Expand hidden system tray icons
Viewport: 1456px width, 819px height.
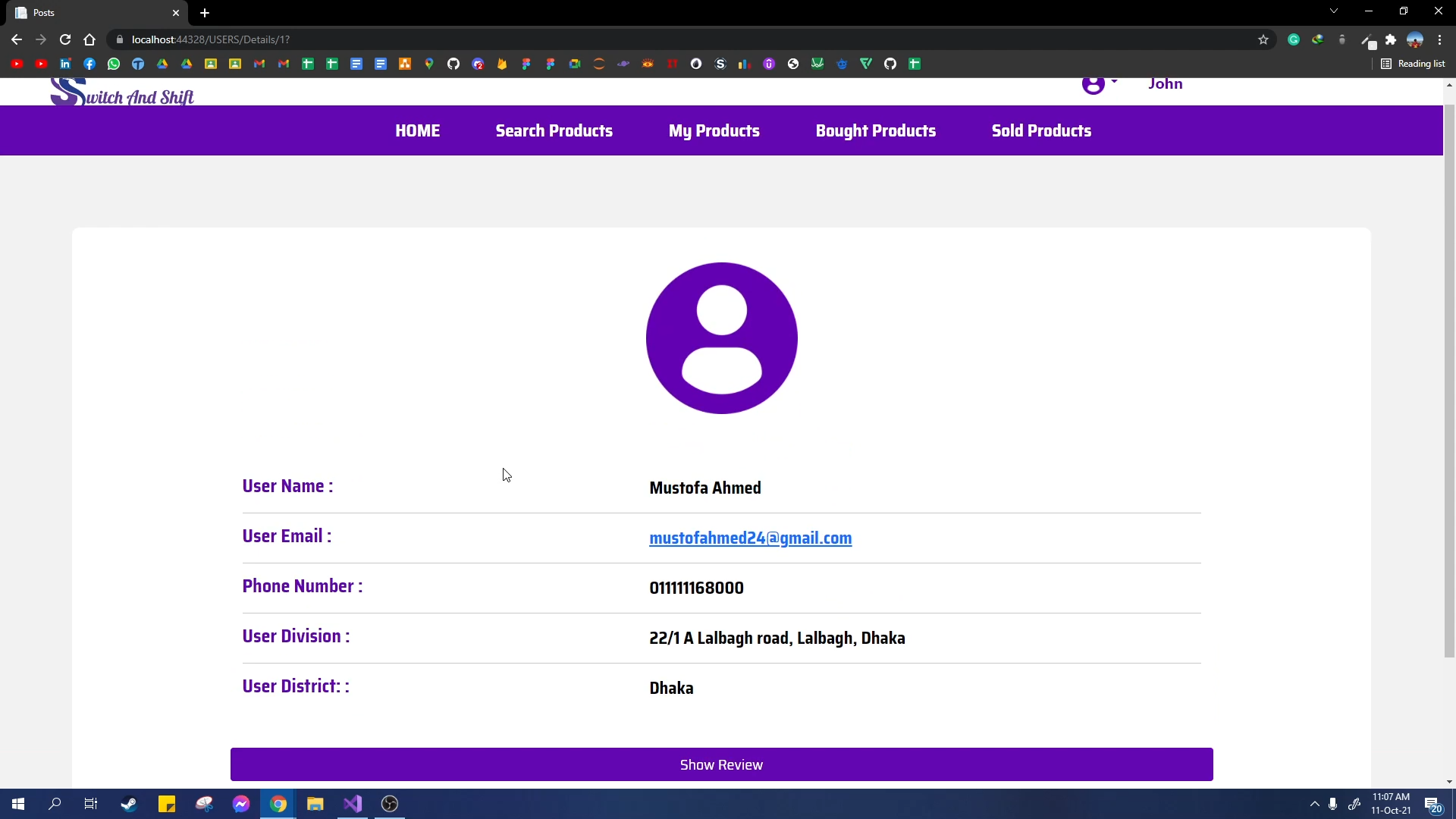[1315, 804]
